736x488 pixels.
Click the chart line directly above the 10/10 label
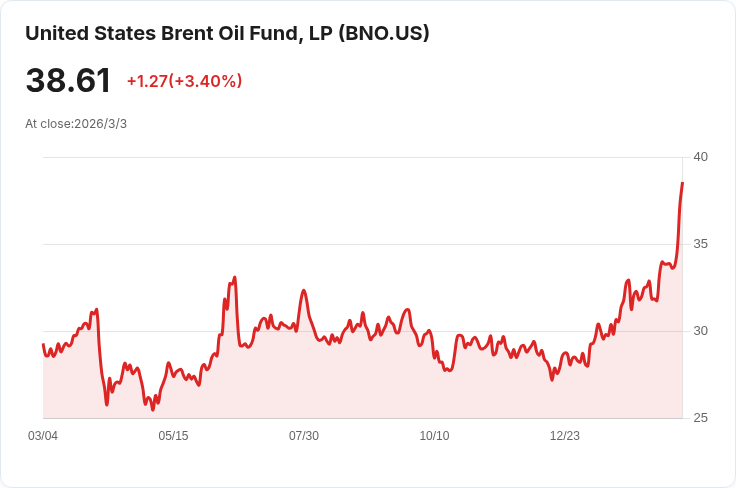[434, 351]
